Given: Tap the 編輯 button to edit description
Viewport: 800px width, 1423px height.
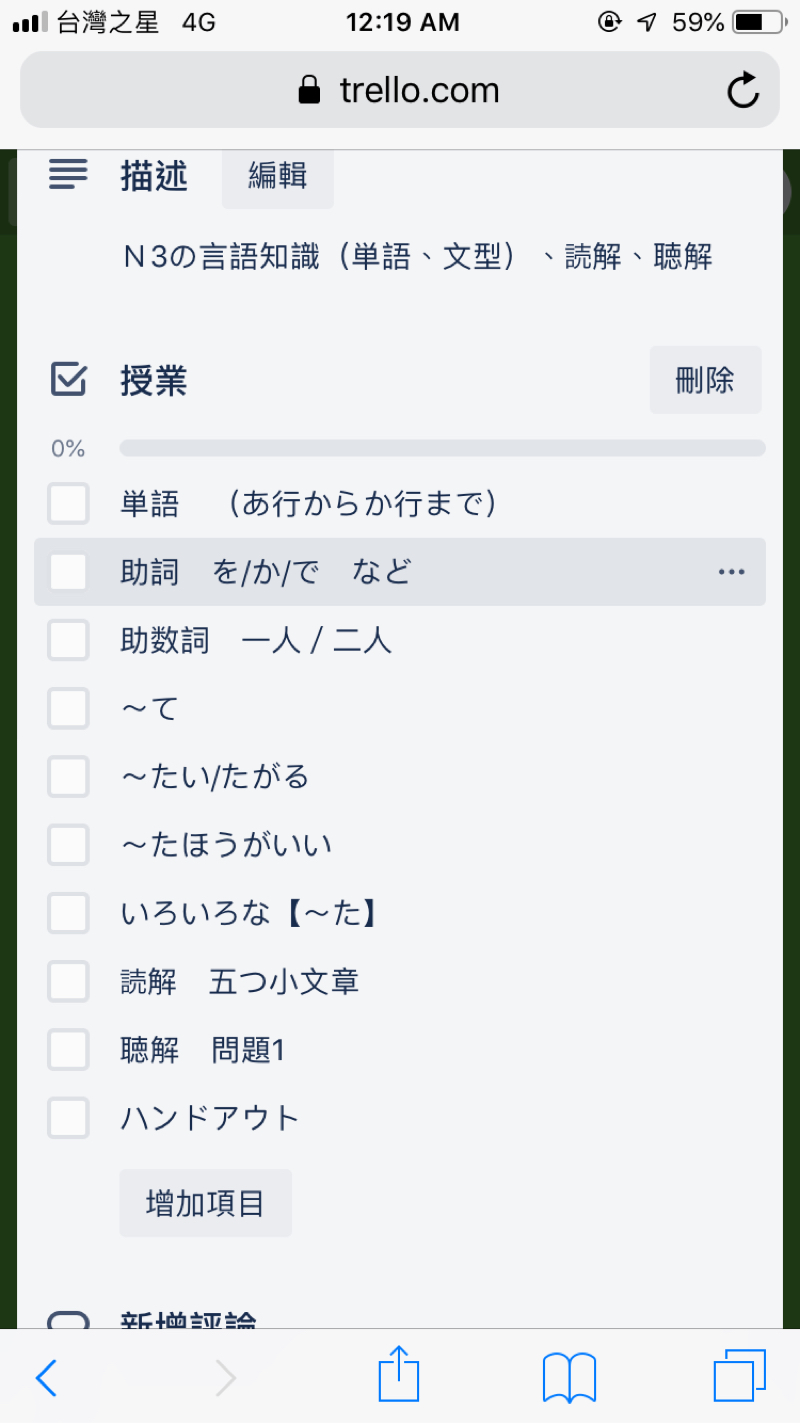Looking at the screenshot, I should pyautogui.click(x=277, y=178).
